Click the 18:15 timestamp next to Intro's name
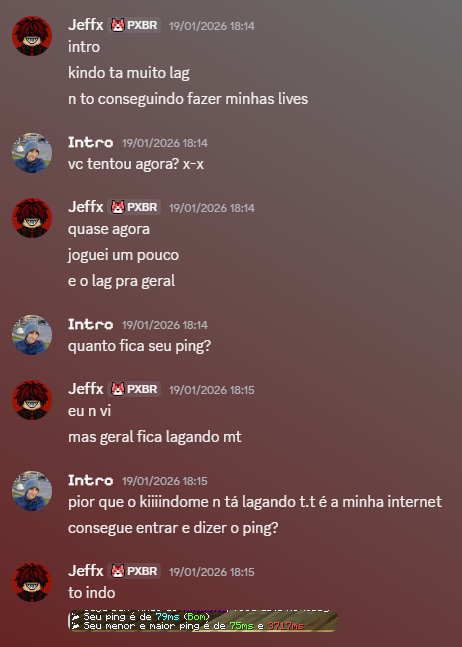462x647 pixels. pyautogui.click(x=165, y=481)
